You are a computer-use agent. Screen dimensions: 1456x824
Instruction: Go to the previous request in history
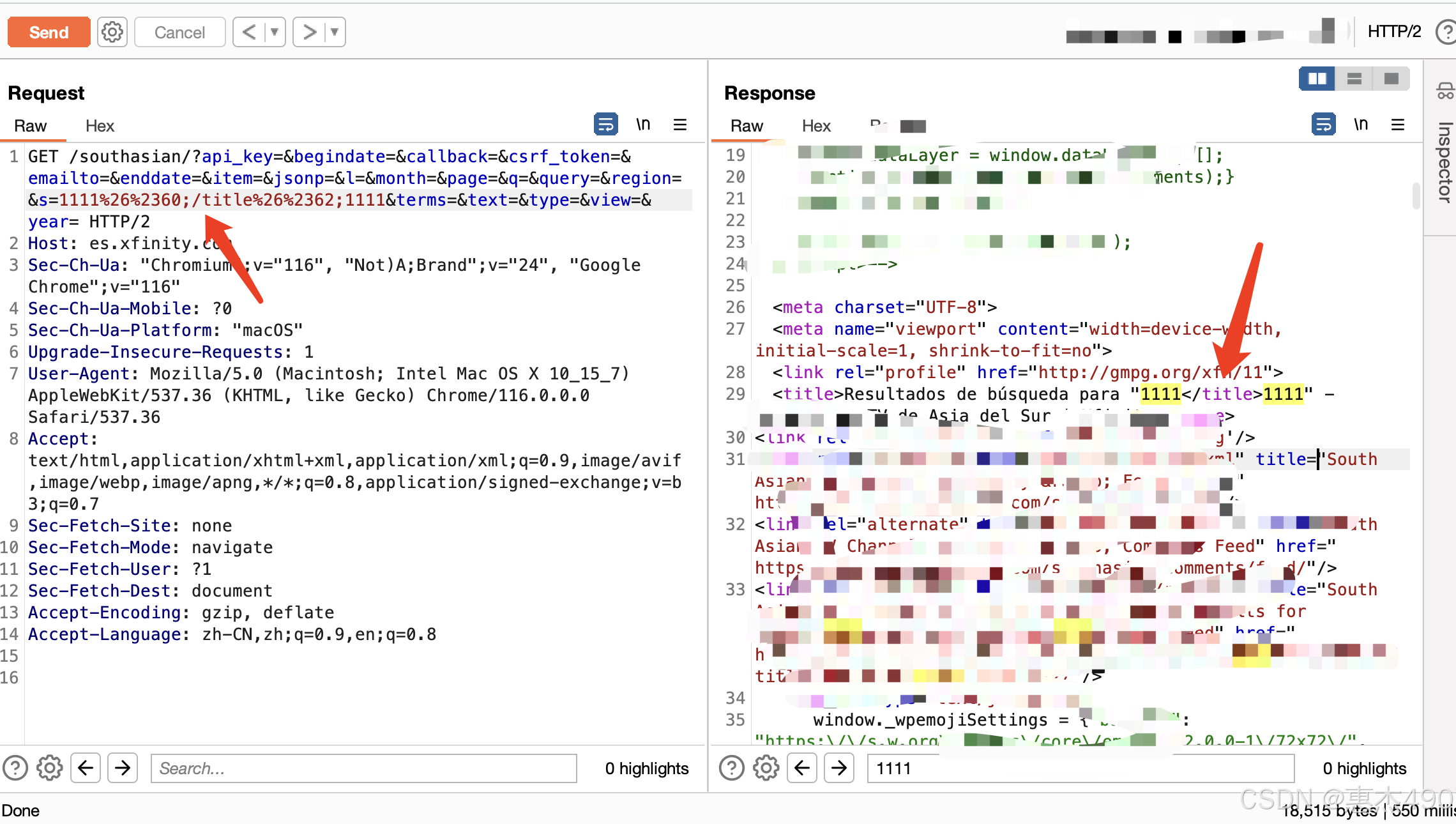(x=249, y=32)
